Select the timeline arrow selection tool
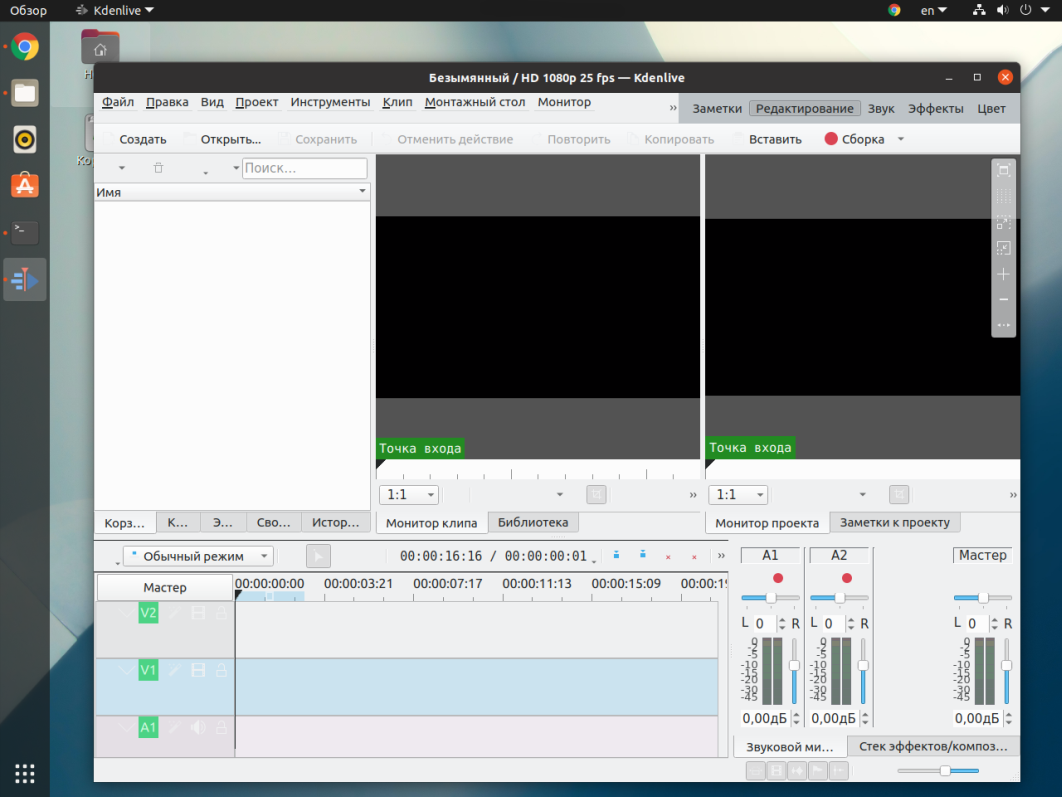 [317, 556]
